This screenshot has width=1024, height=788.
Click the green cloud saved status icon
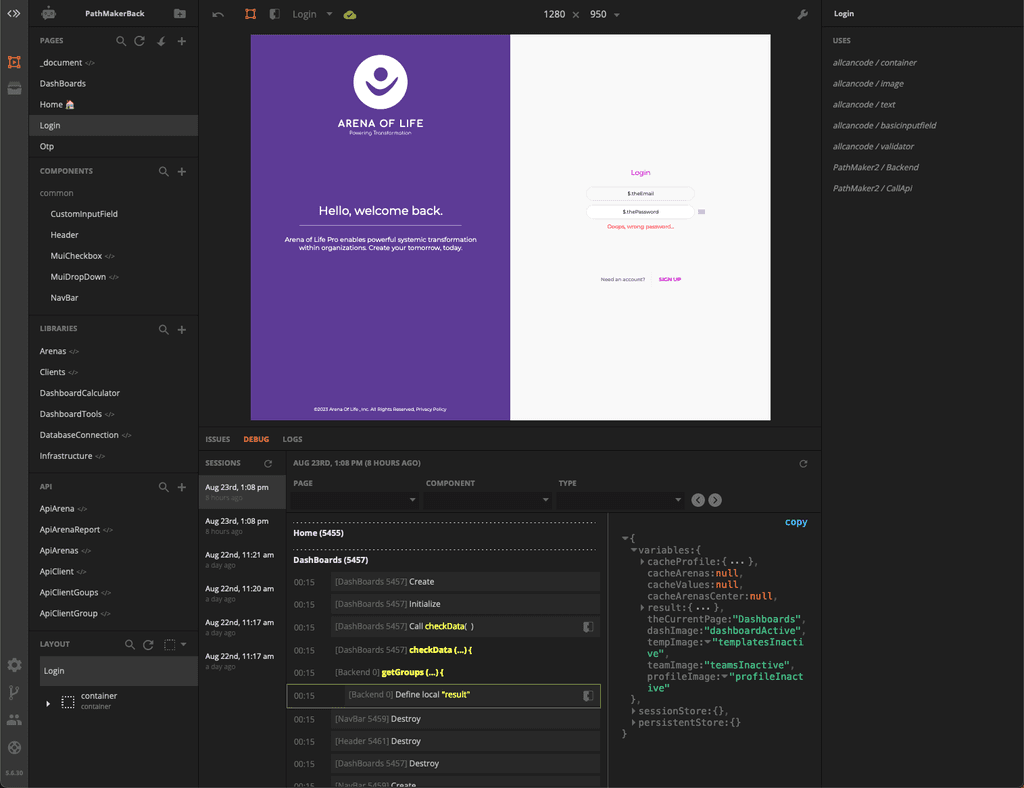[350, 14]
